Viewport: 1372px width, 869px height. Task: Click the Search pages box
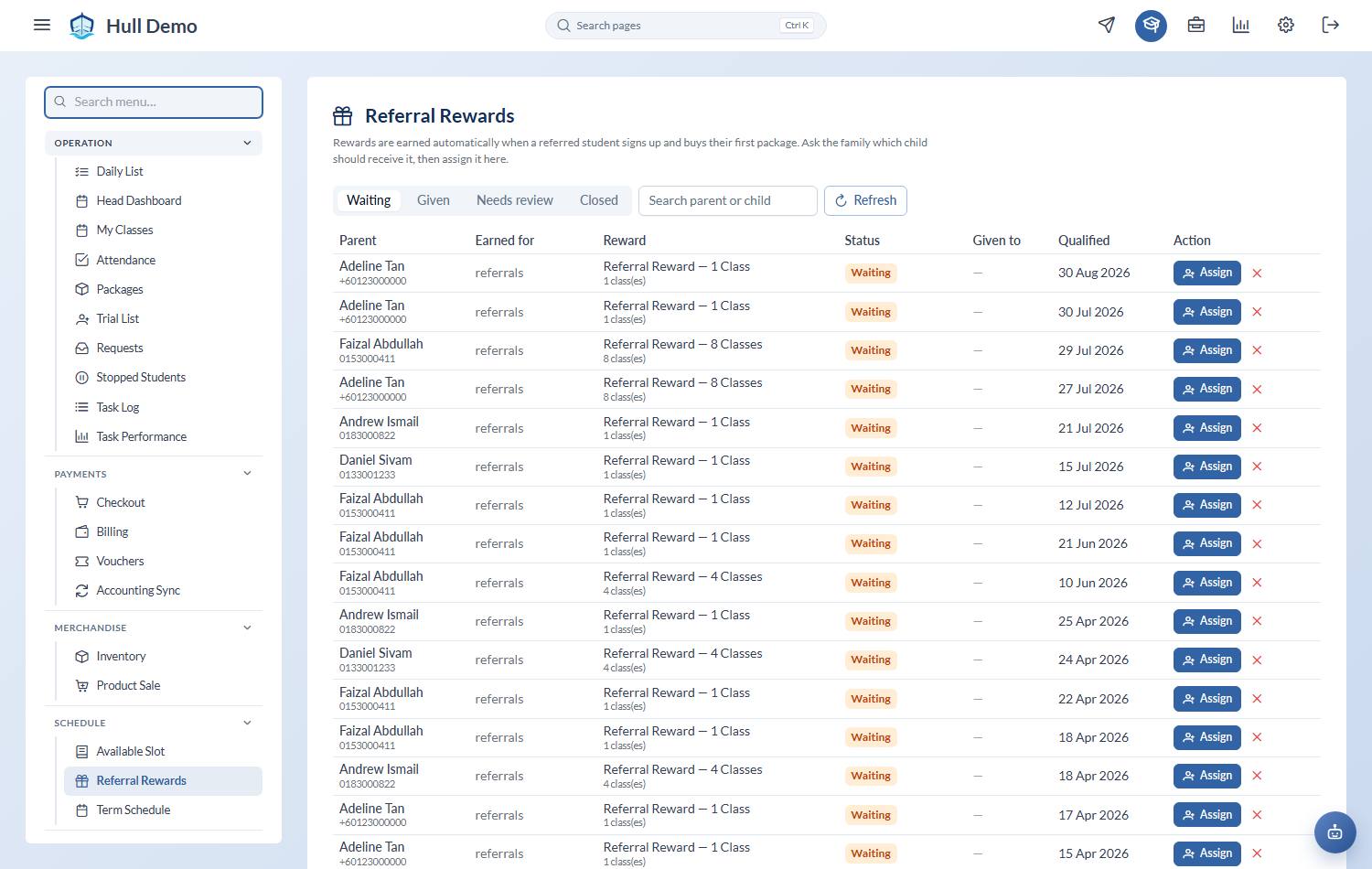(686, 26)
